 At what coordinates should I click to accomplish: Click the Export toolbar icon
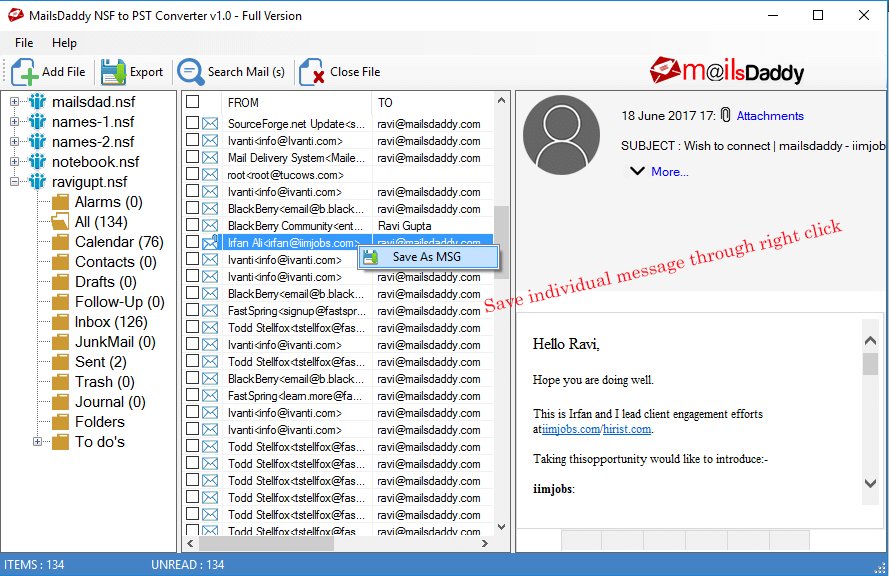pos(113,72)
